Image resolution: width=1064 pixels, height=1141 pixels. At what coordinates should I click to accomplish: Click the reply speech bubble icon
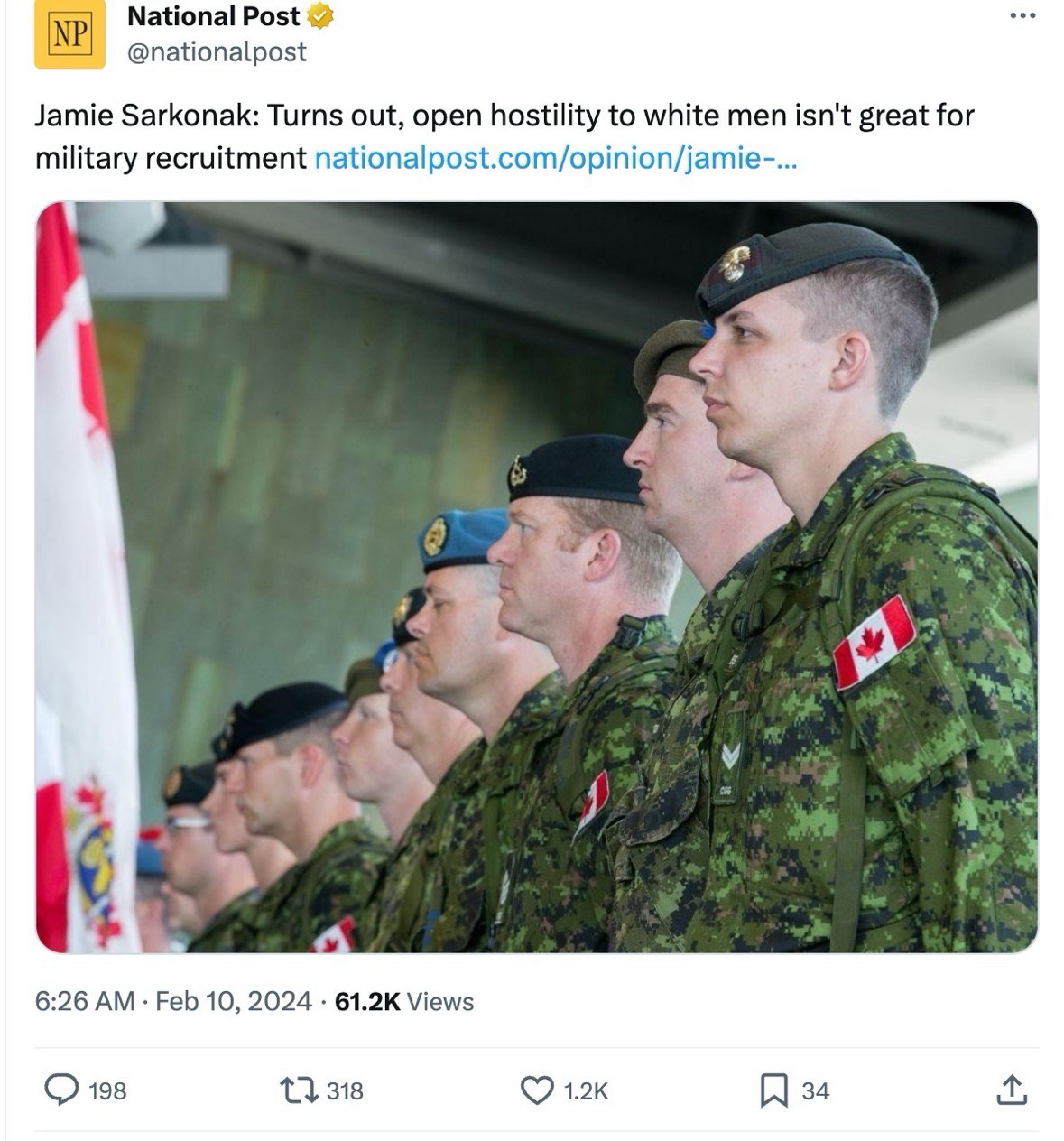(x=61, y=1090)
